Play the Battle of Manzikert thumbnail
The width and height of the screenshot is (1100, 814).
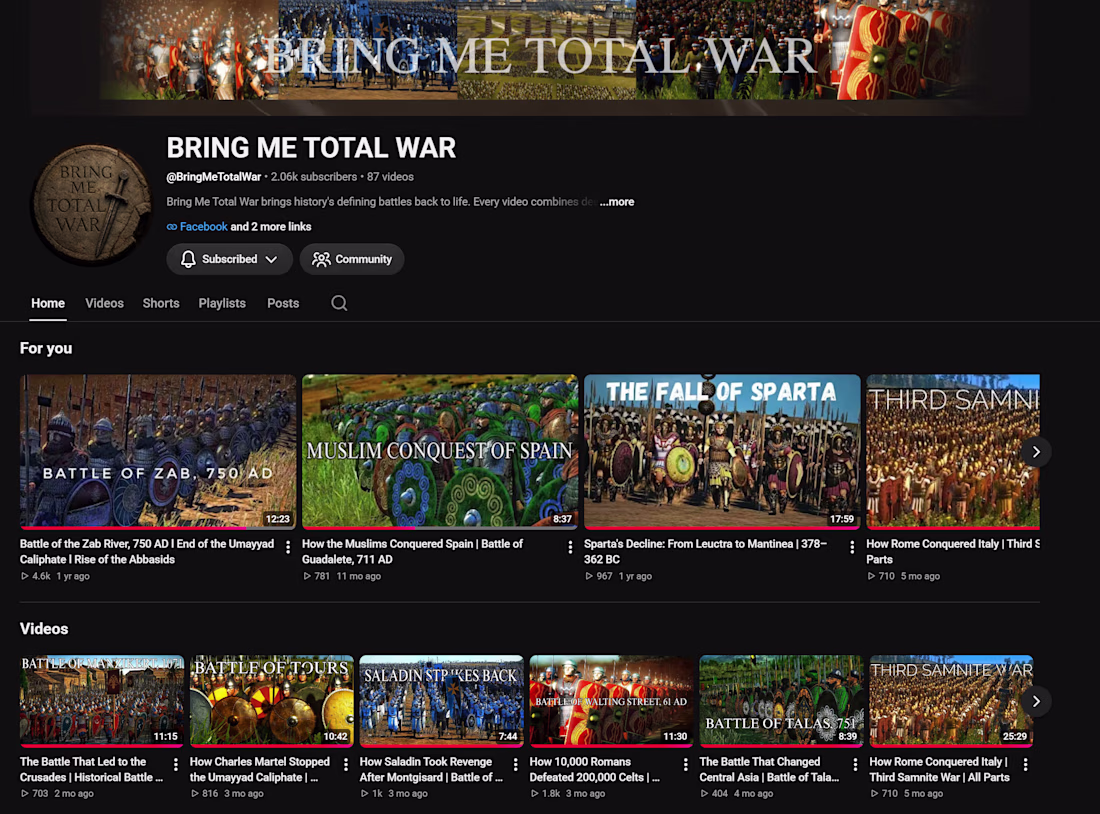[x=102, y=700]
